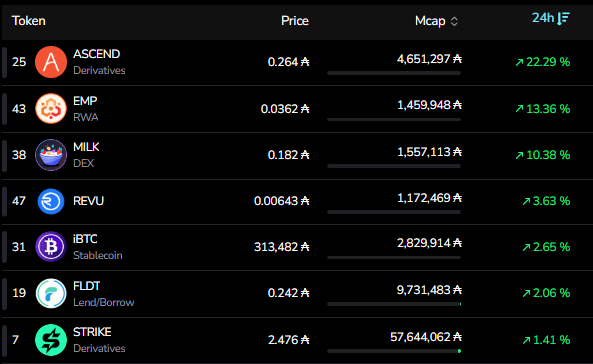Click the EMP price 0.0362
Image resolution: width=593 pixels, height=364 pixels.
285,109
